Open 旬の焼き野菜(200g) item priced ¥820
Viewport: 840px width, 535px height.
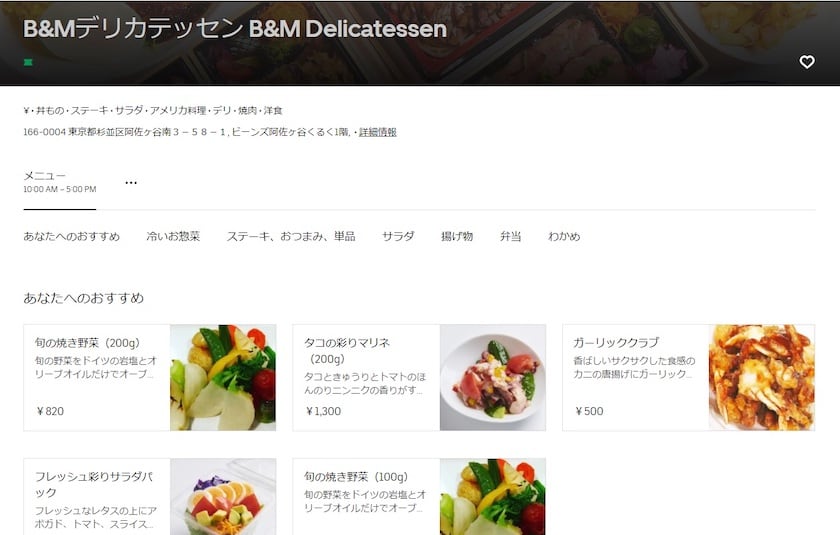[150, 378]
